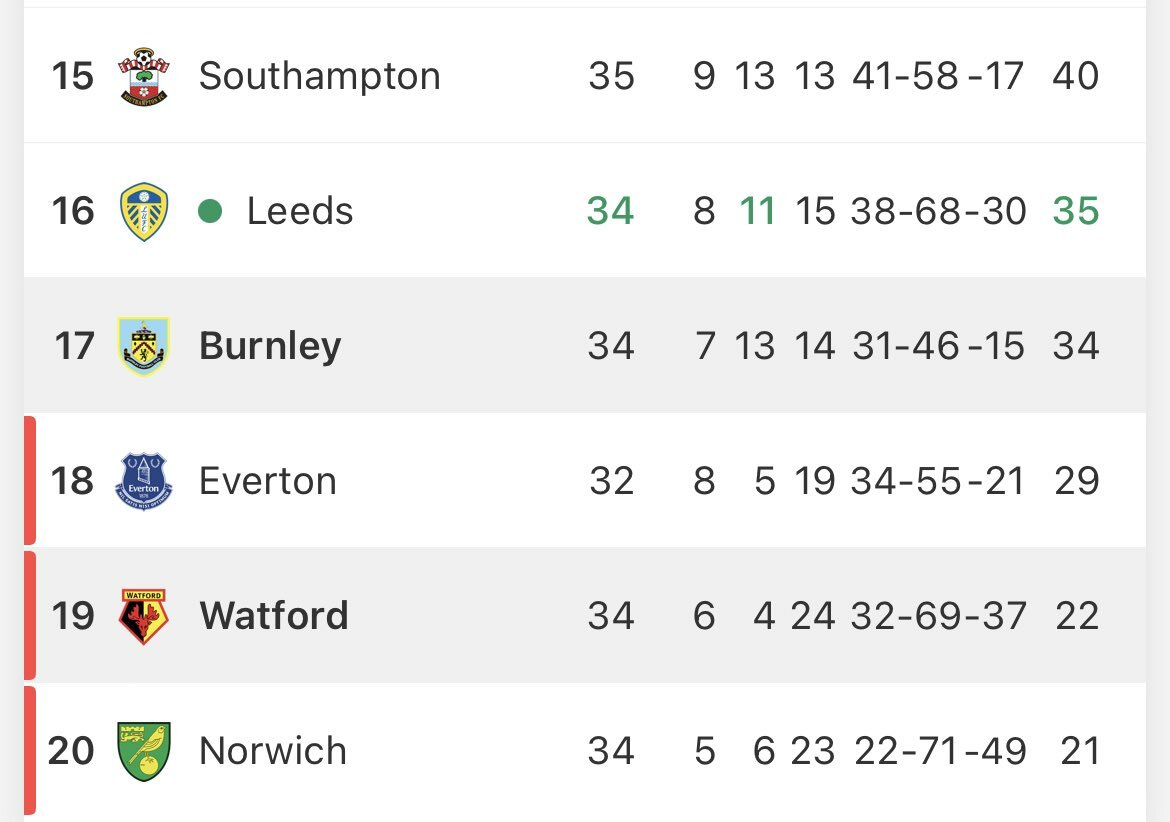Click Watford's position number 19

73,616
